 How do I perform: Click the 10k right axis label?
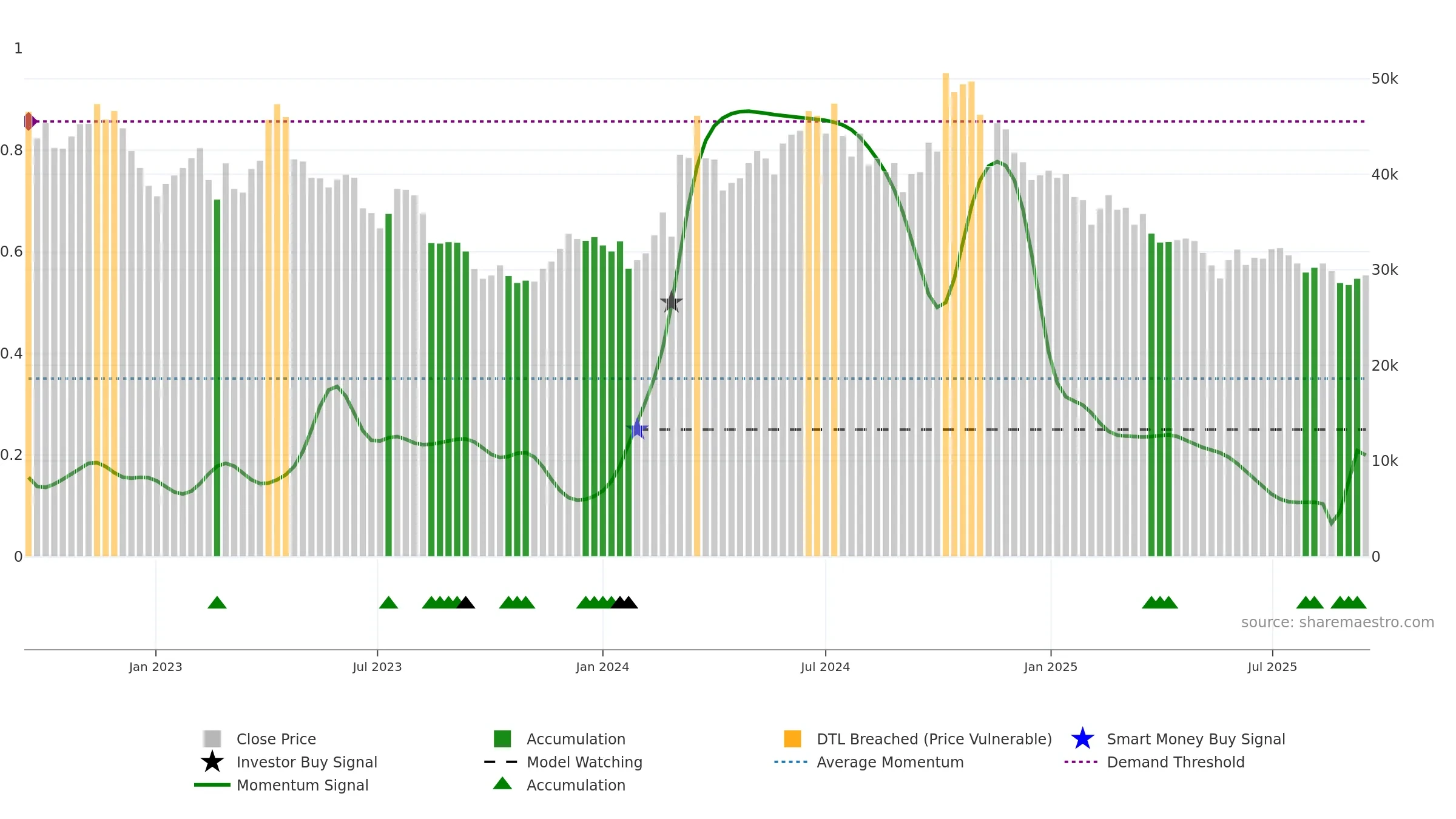point(1384,461)
